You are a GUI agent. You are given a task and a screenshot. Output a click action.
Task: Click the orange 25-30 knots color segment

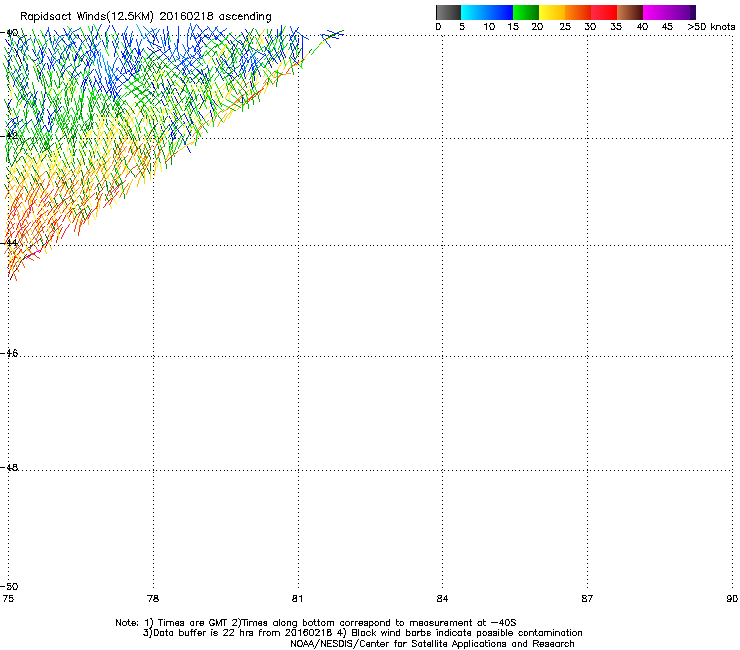pyautogui.click(x=578, y=12)
